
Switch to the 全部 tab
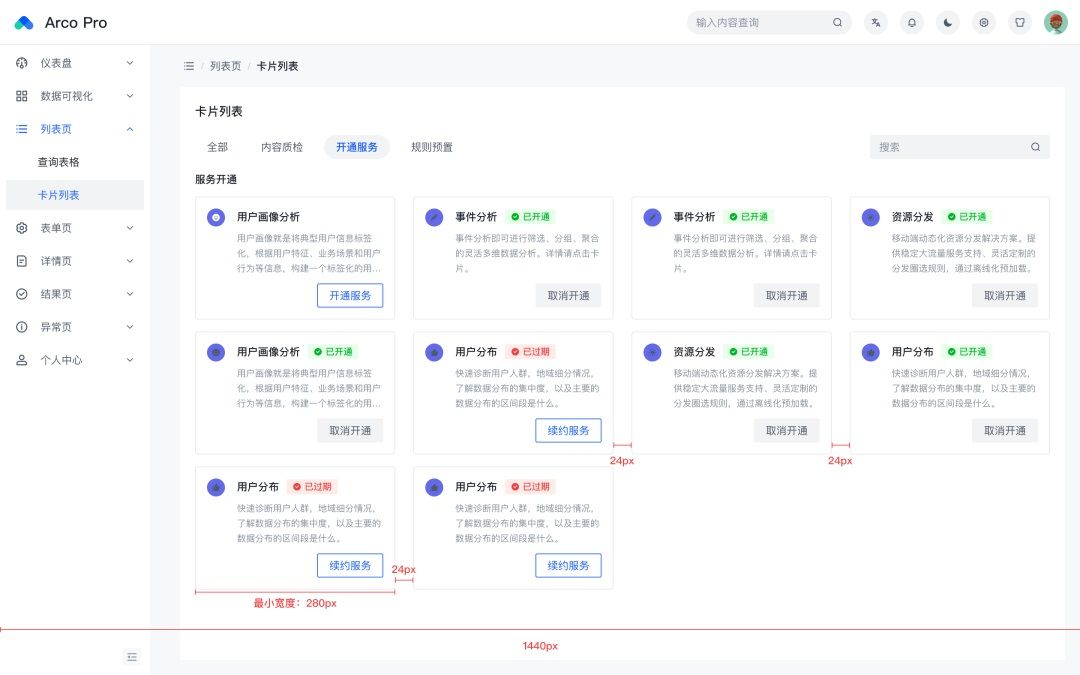(x=217, y=147)
